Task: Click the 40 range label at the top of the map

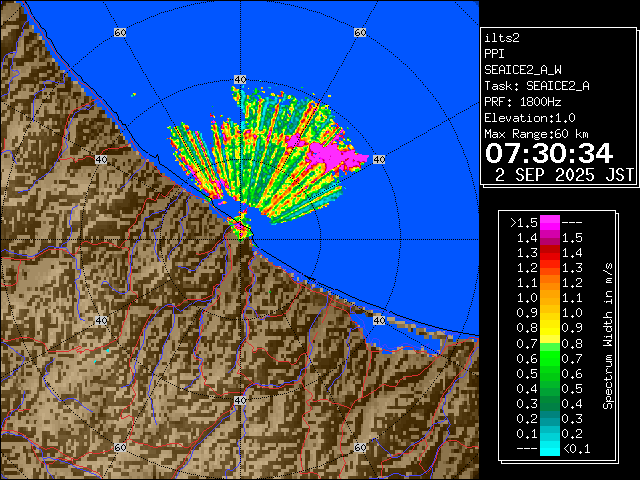Action: click(x=239, y=79)
